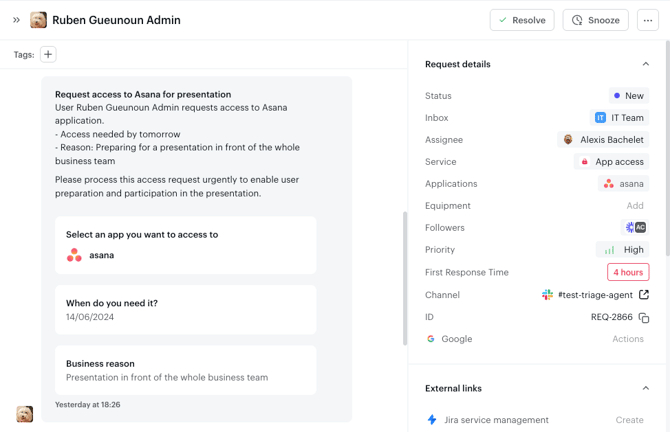Viewport: 670px width, 432px height.
Task: Click the followers avatars
Action: (635, 228)
